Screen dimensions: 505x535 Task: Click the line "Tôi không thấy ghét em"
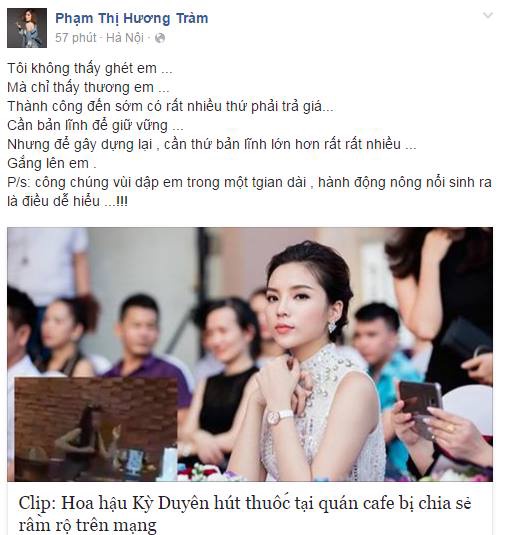pos(90,68)
